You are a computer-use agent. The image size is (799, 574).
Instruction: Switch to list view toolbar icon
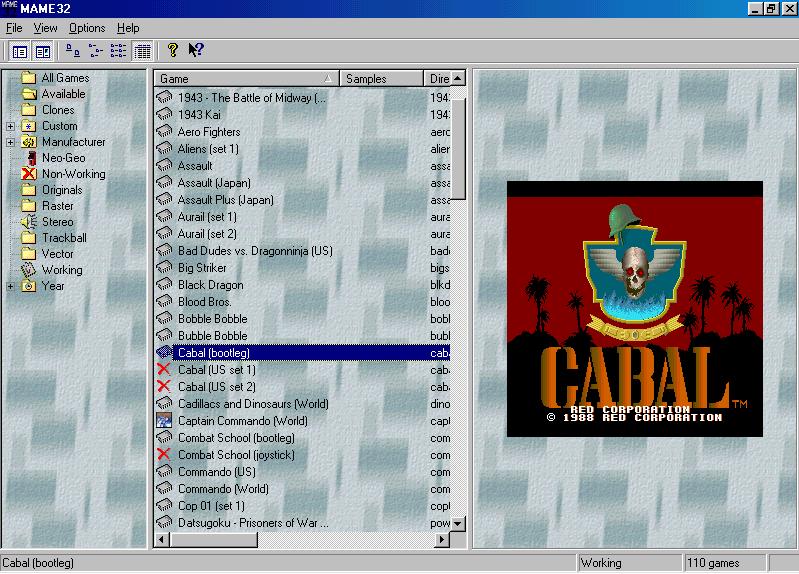coord(118,50)
